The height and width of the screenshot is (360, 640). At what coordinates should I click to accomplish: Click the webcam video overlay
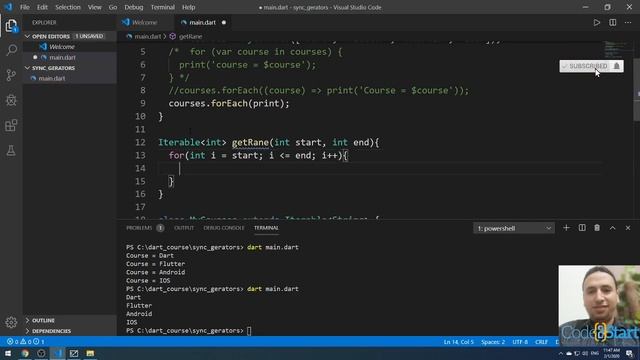click(599, 306)
